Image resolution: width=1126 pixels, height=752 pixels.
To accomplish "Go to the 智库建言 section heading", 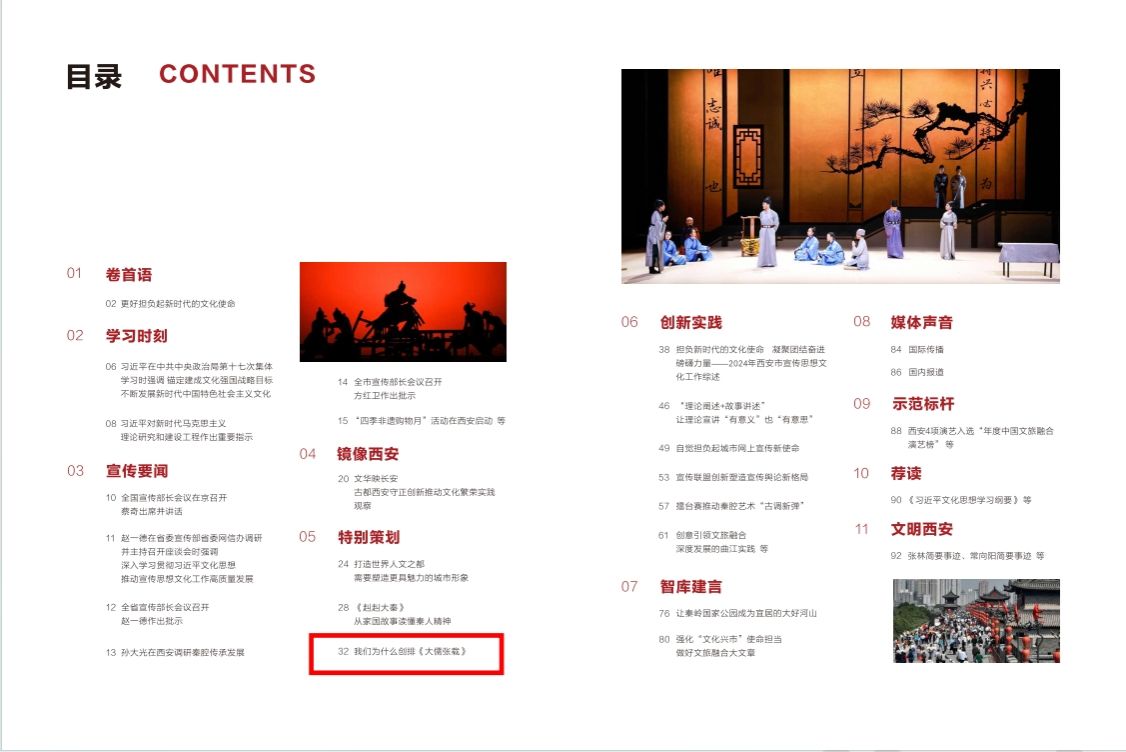I will point(690,587).
